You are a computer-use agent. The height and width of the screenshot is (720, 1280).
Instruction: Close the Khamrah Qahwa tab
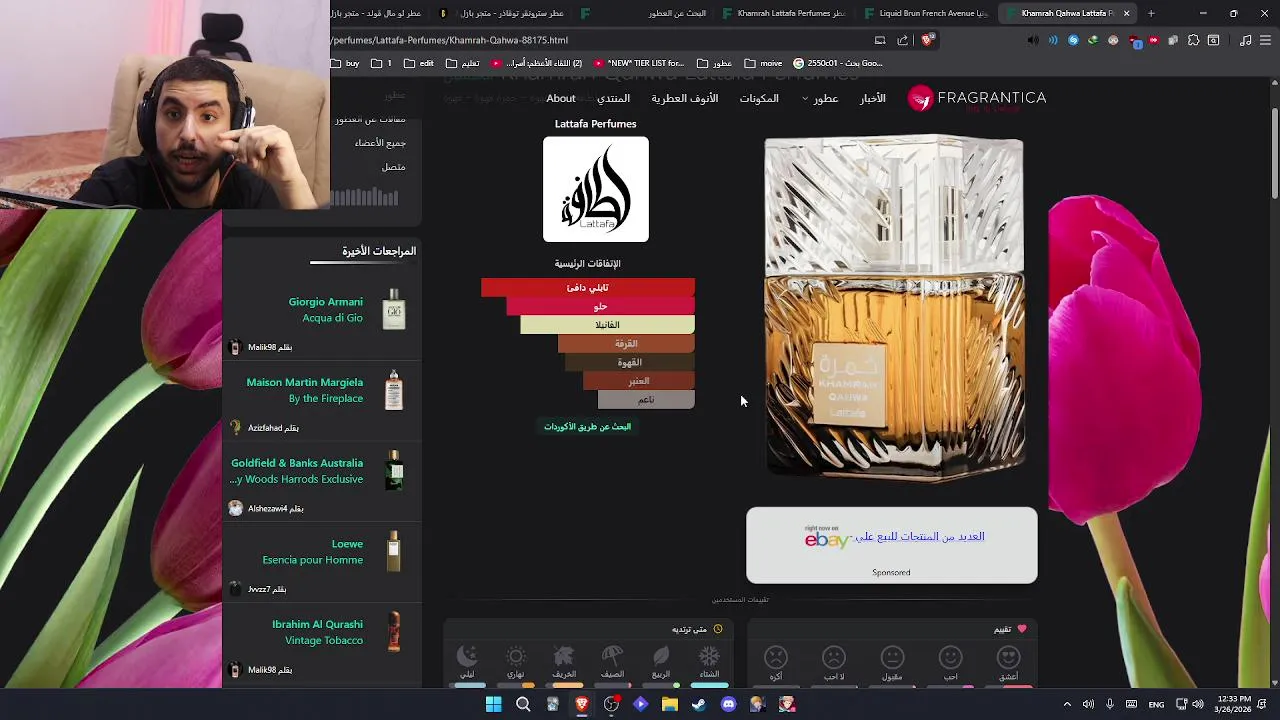pos(1126,13)
